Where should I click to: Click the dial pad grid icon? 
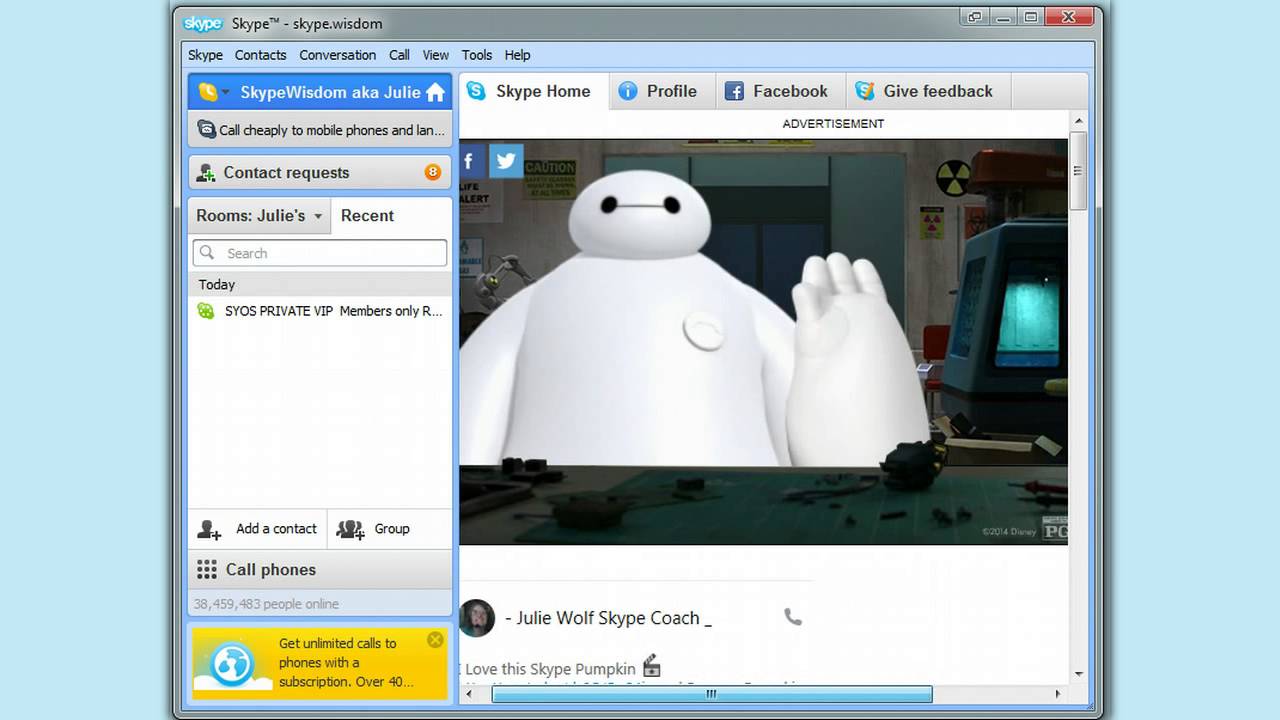pos(207,570)
